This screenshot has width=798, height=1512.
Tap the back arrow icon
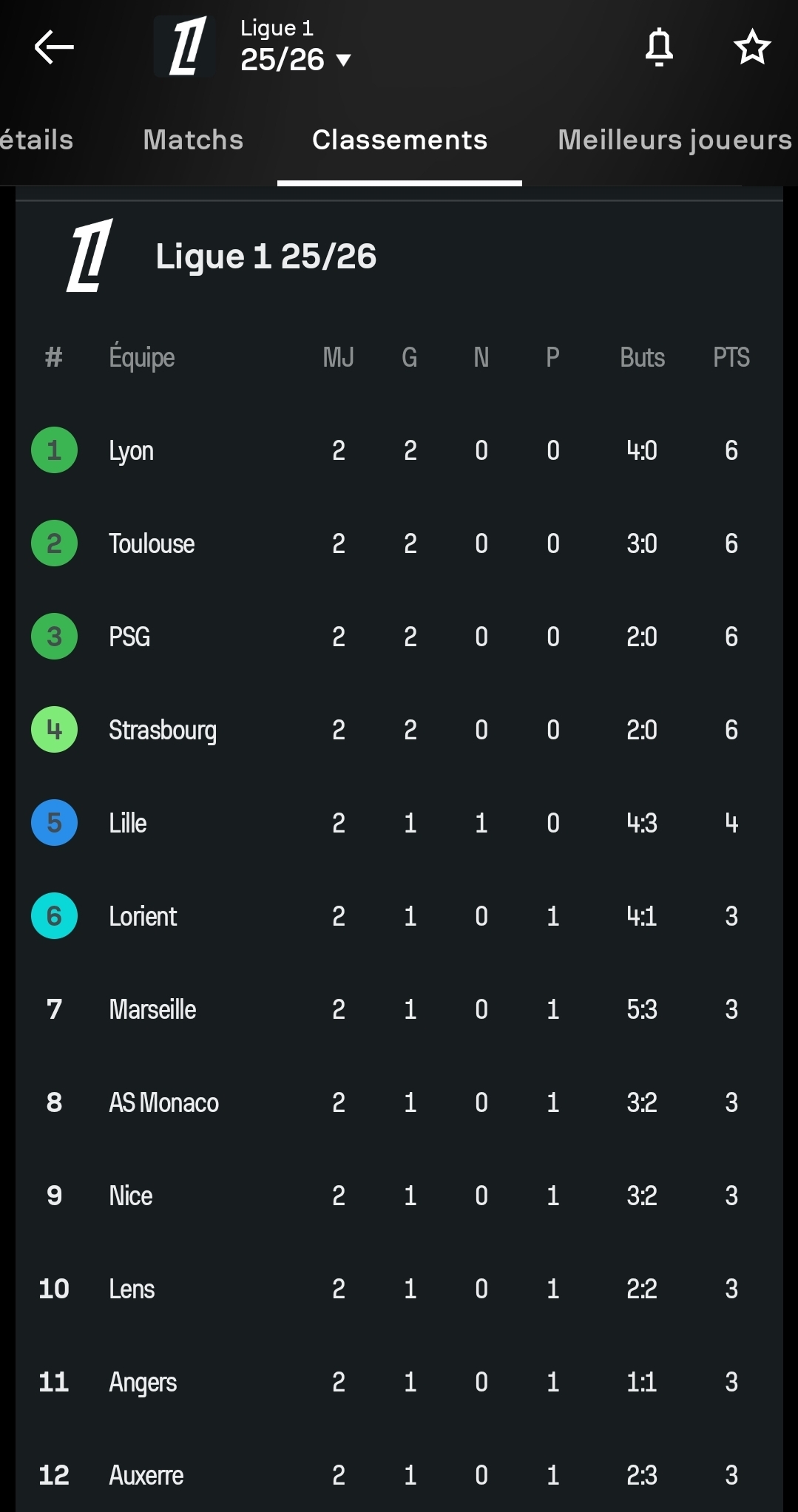click(x=54, y=47)
